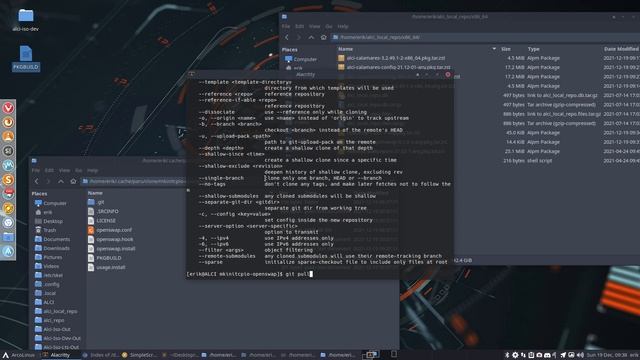Launch Vivaldi from the left dock

click(8, 108)
